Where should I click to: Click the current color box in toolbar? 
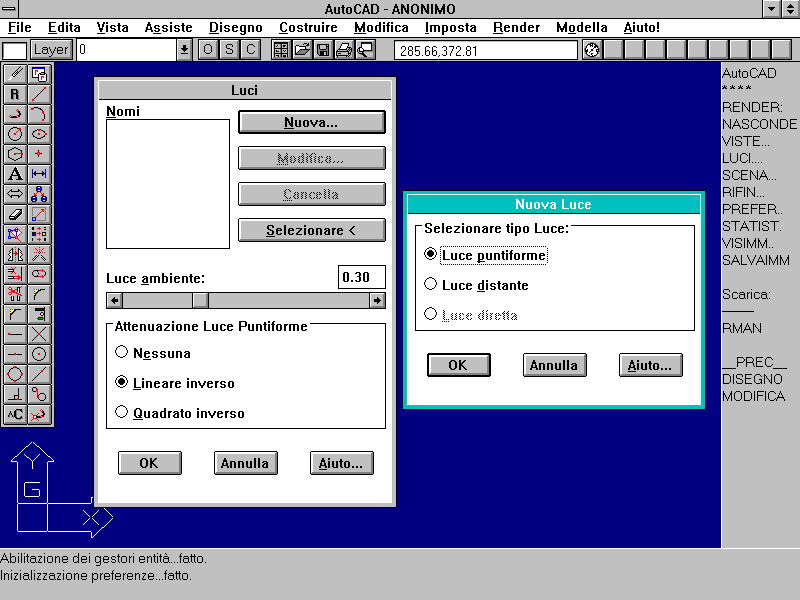tap(14, 51)
